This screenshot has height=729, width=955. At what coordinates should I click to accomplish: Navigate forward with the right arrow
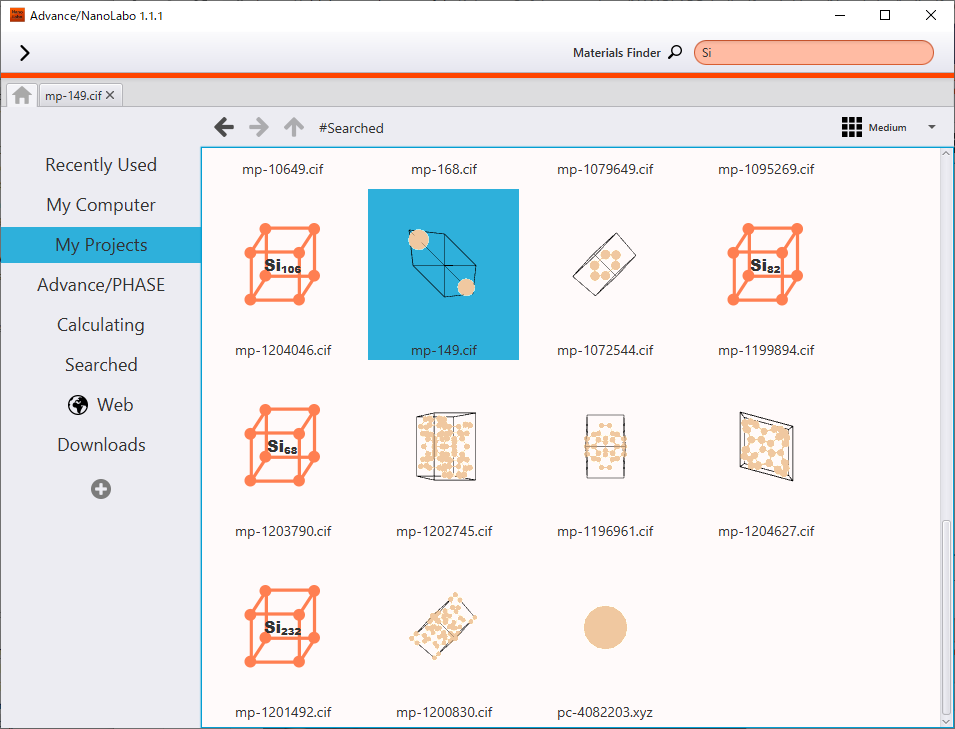(x=259, y=127)
